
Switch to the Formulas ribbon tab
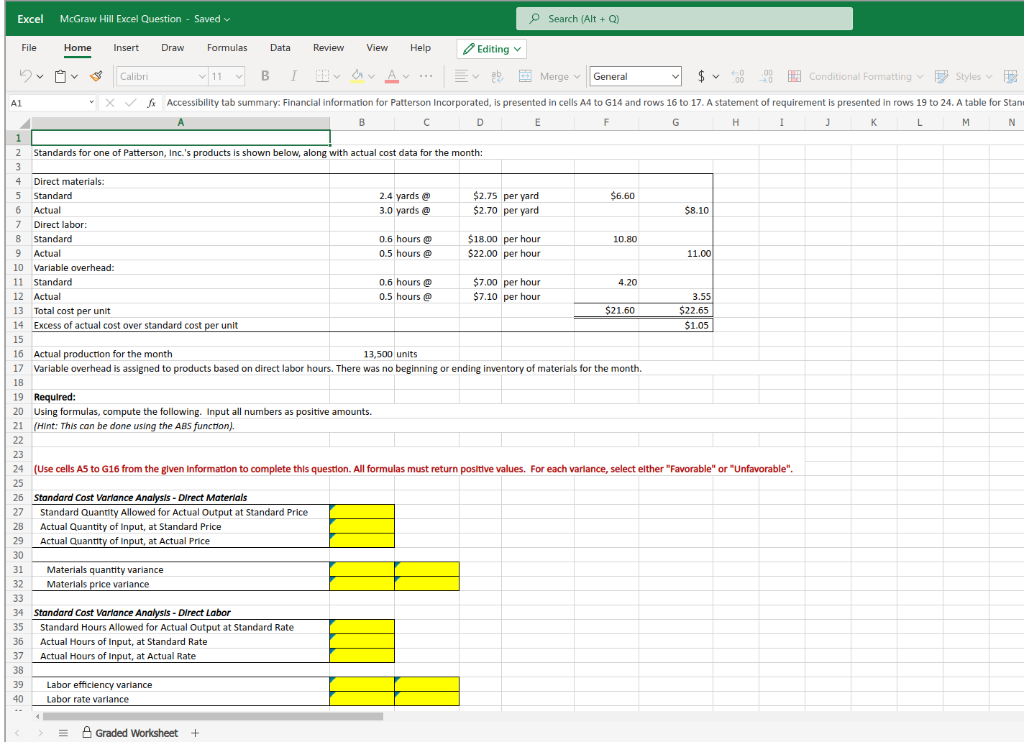click(227, 47)
